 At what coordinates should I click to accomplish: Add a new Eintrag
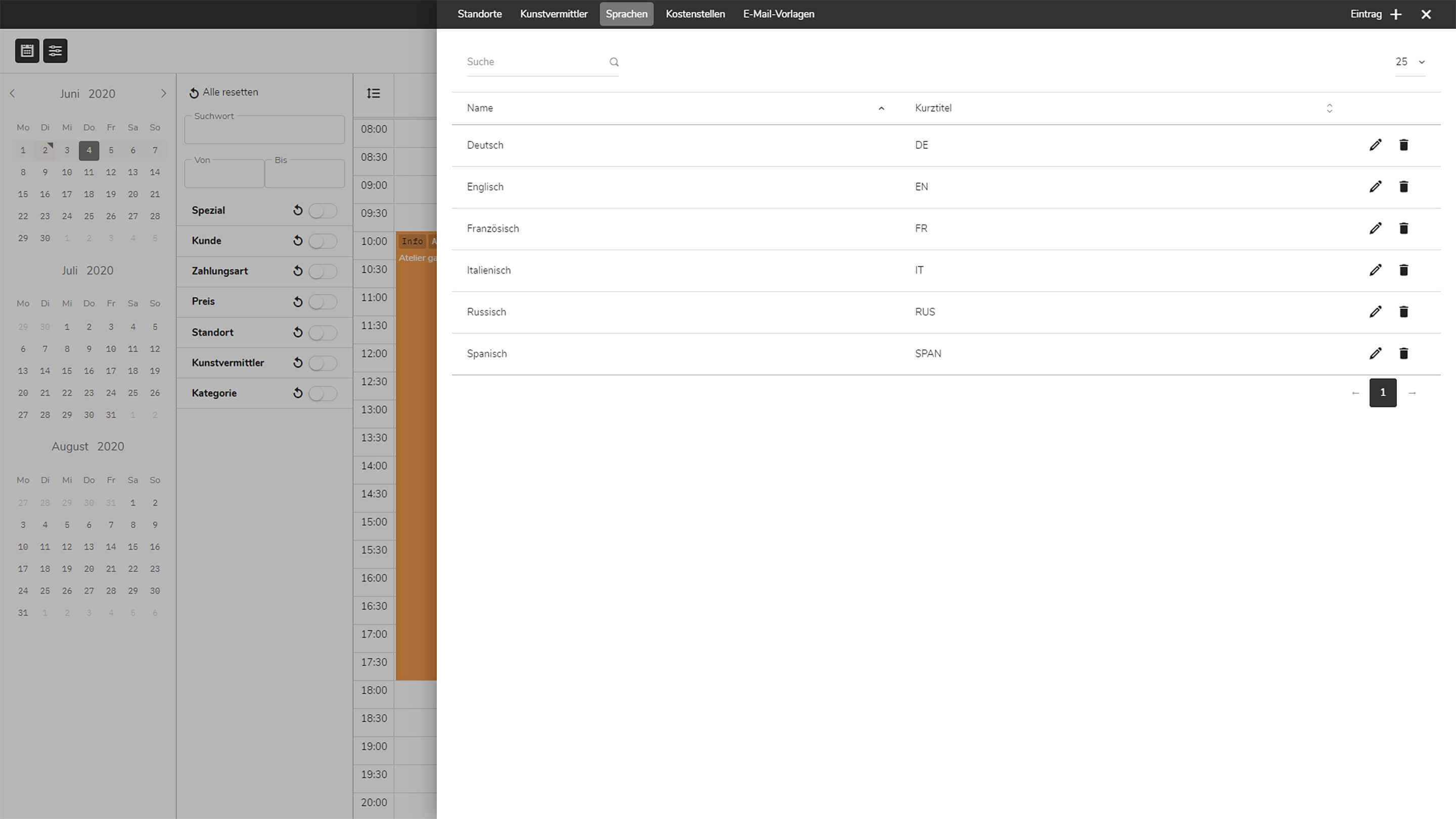pyautogui.click(x=1376, y=14)
